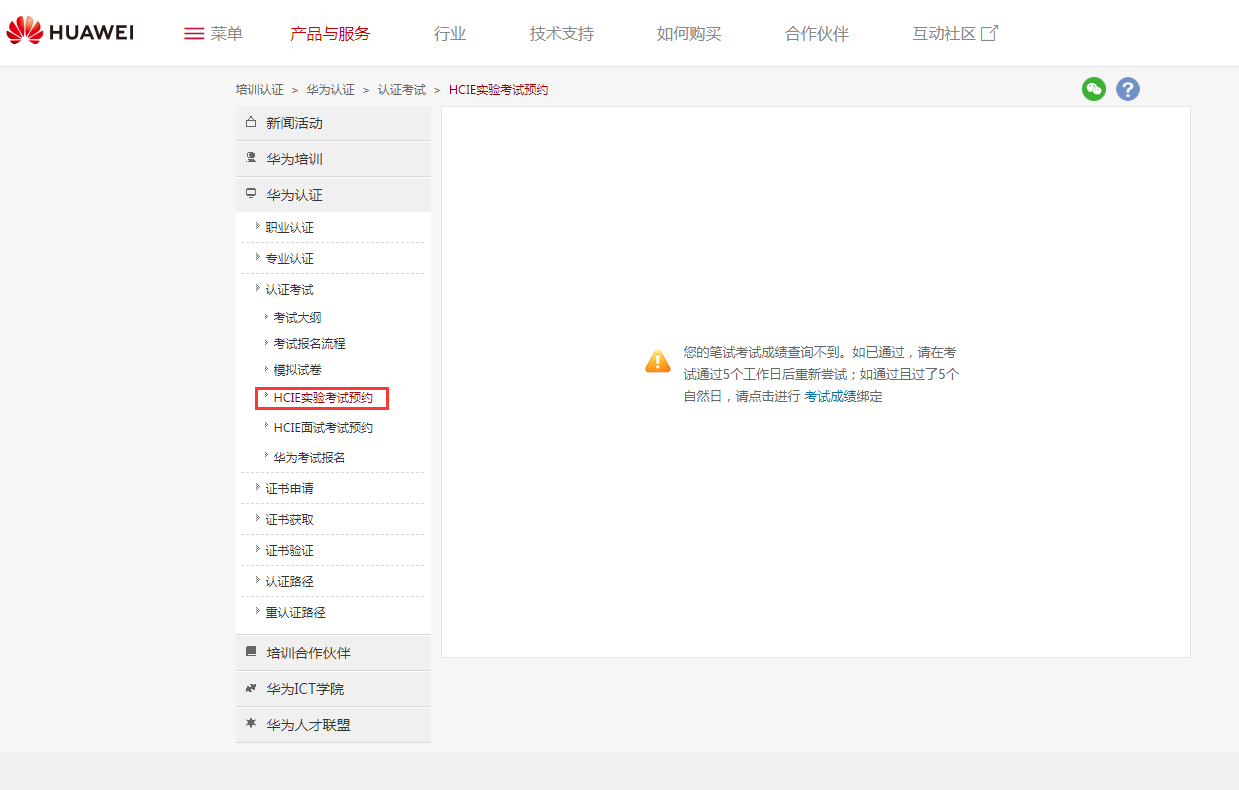Click the 考试成绩 link in the warning message

830,397
